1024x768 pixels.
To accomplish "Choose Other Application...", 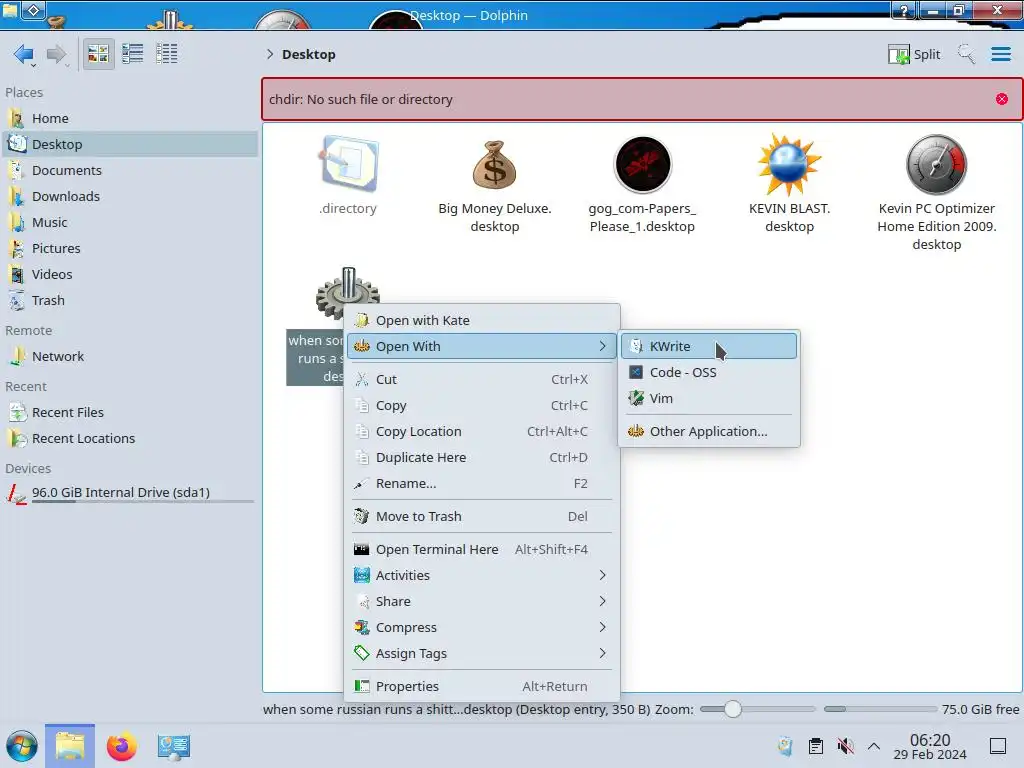I will coord(709,432).
